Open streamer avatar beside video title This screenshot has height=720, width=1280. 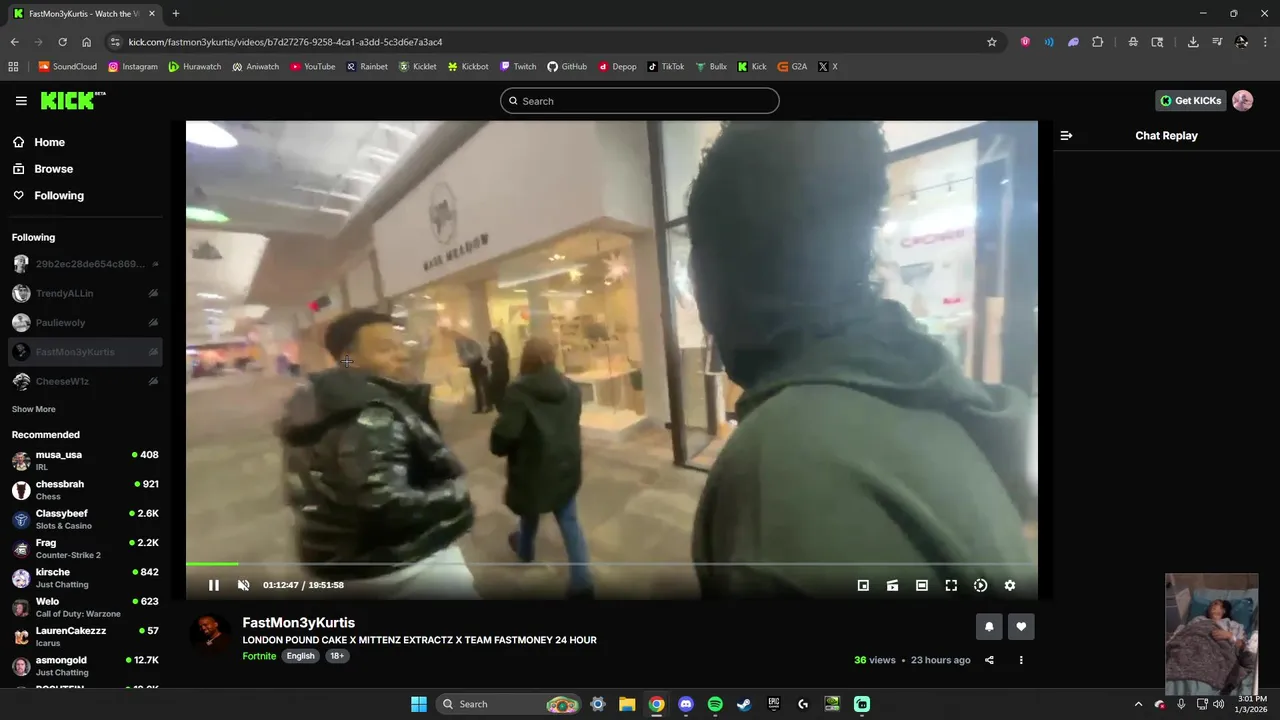(x=211, y=632)
